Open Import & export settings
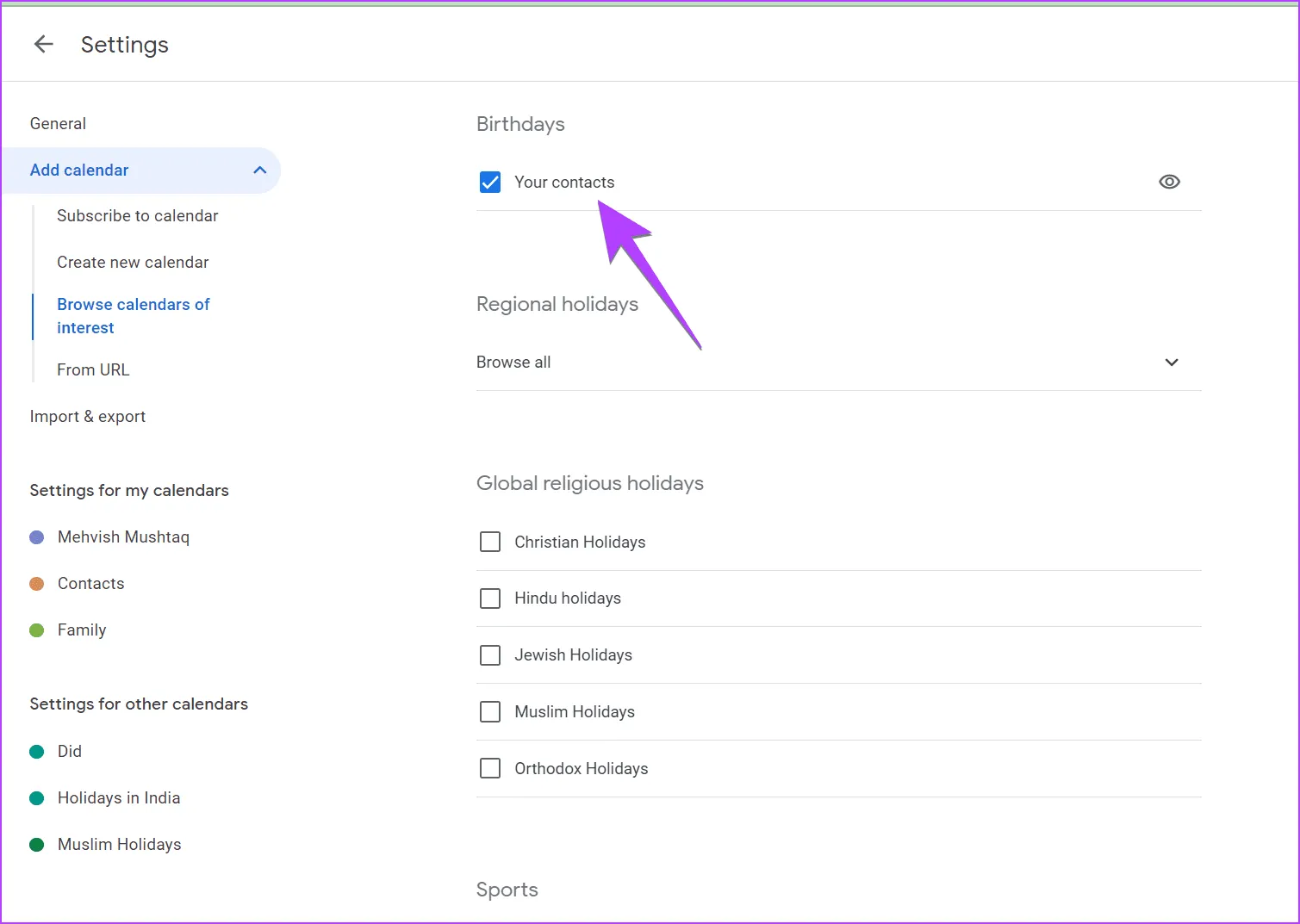 (88, 417)
